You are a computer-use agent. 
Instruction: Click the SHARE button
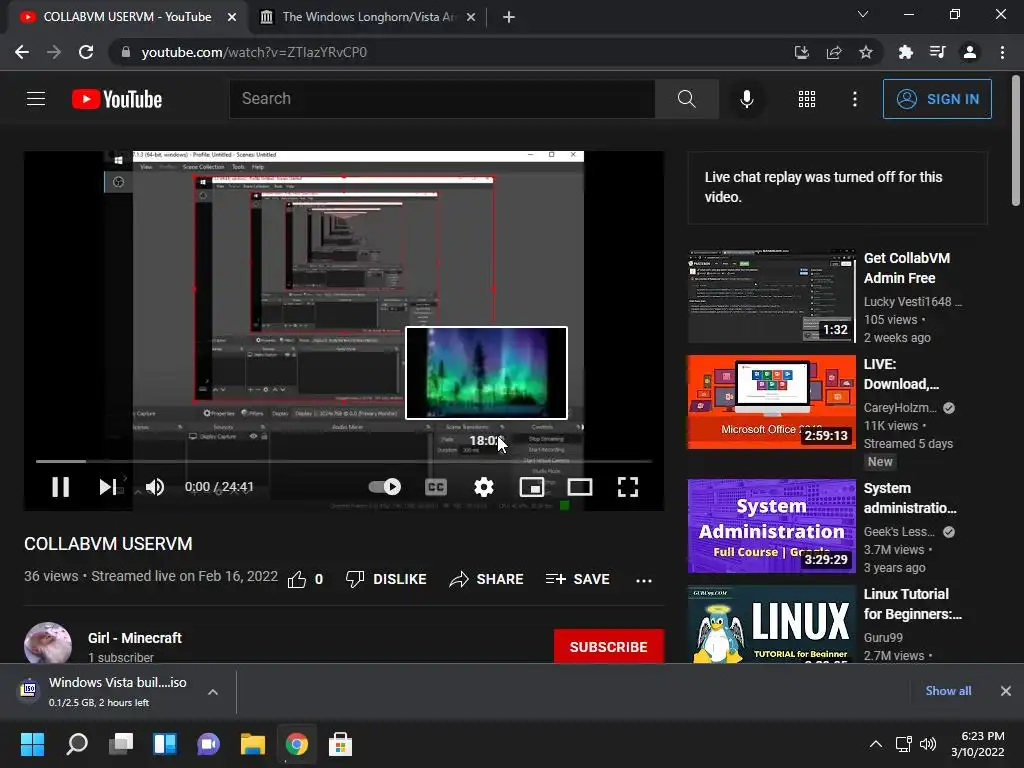(487, 579)
